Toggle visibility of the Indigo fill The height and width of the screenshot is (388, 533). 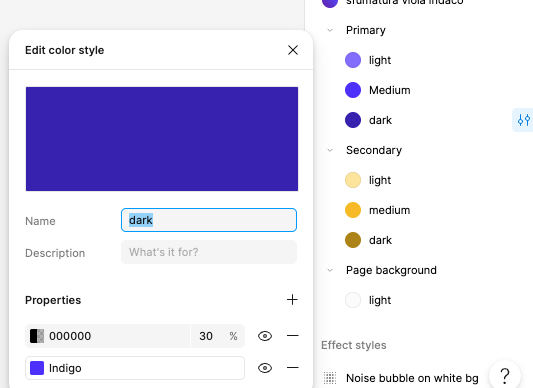(x=265, y=368)
